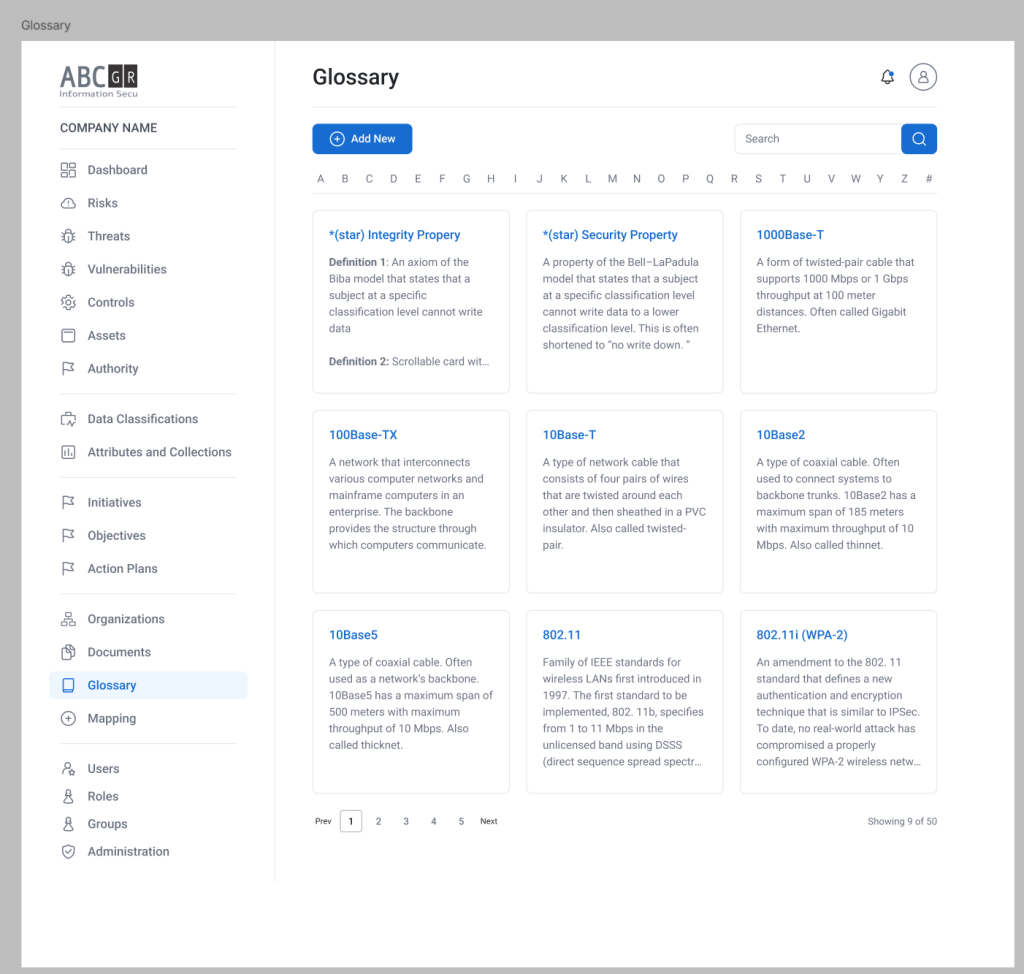Go to page 3 of results

pos(406,821)
